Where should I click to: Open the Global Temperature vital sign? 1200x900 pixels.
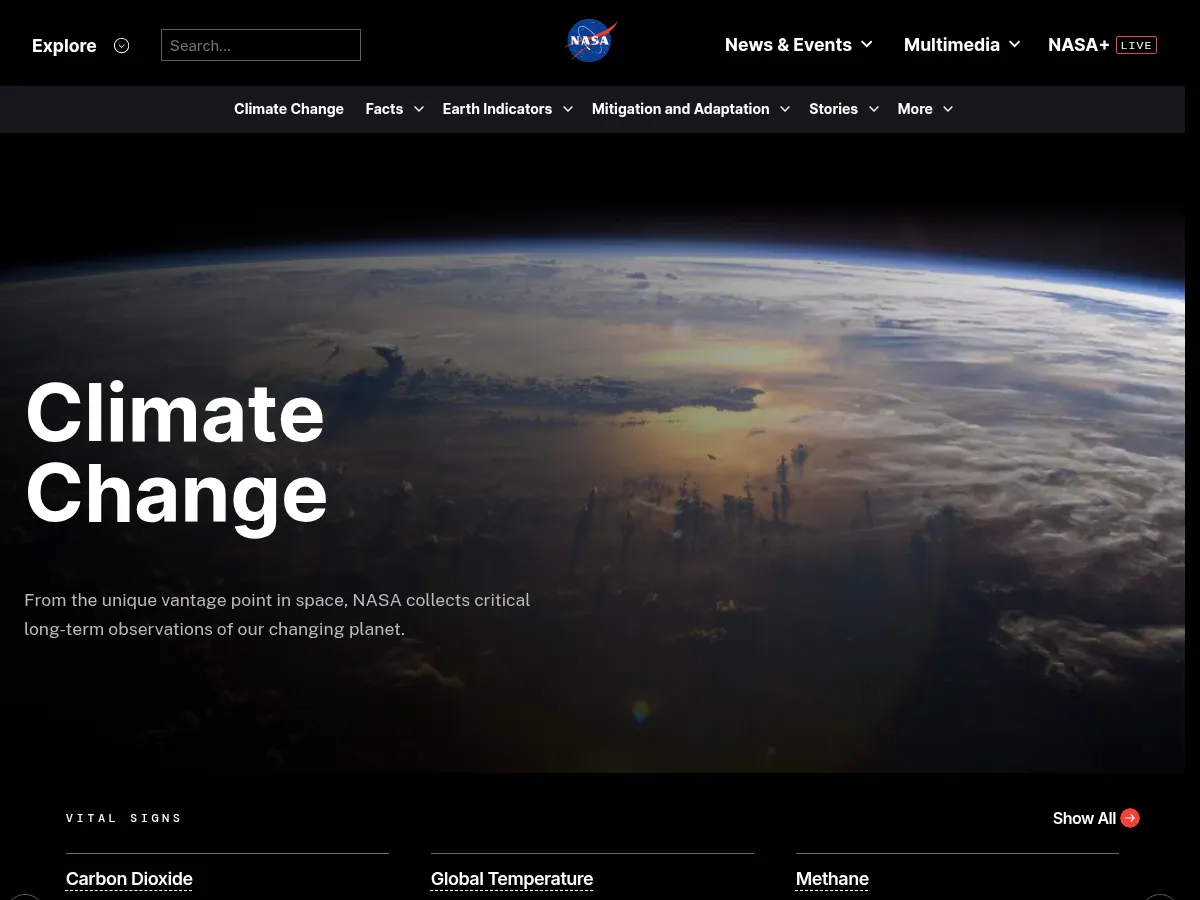tap(511, 879)
